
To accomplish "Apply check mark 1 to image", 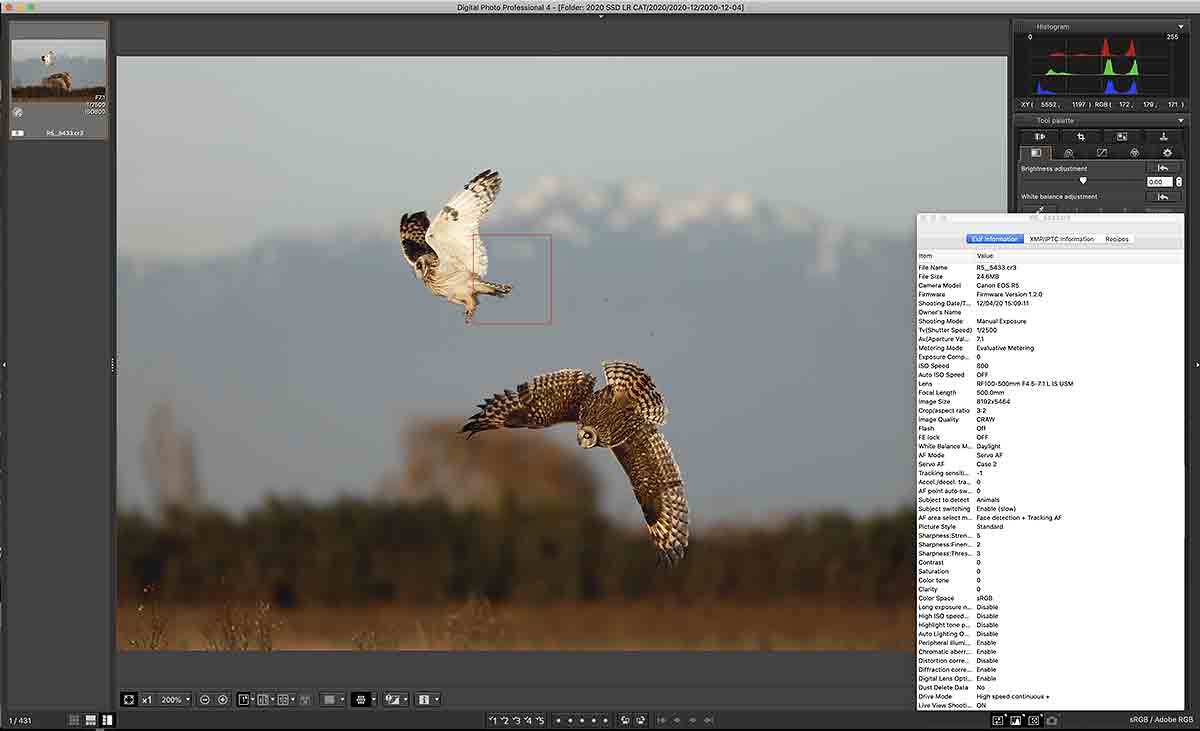I will click(494, 720).
